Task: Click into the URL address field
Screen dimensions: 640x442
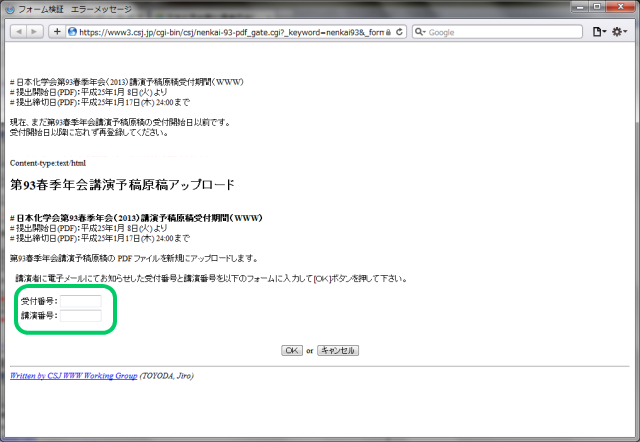Action: tap(230, 32)
